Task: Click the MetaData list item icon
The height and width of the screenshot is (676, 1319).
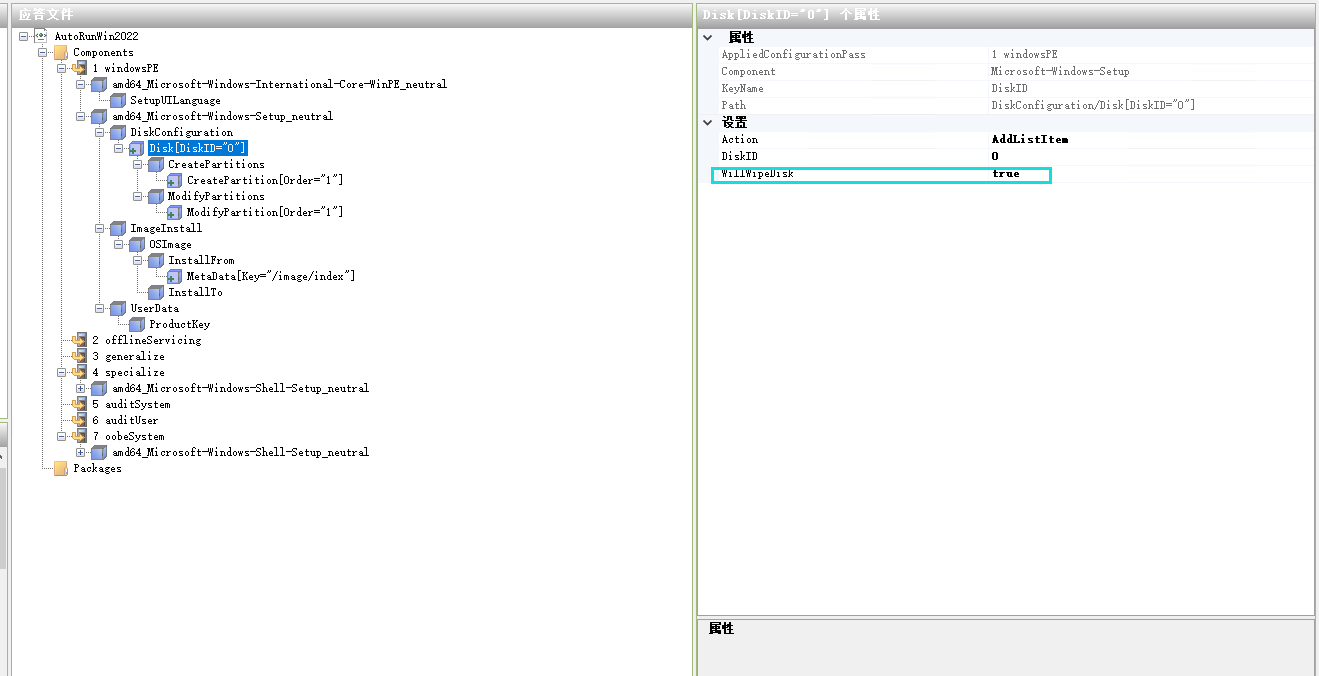Action: pos(175,276)
